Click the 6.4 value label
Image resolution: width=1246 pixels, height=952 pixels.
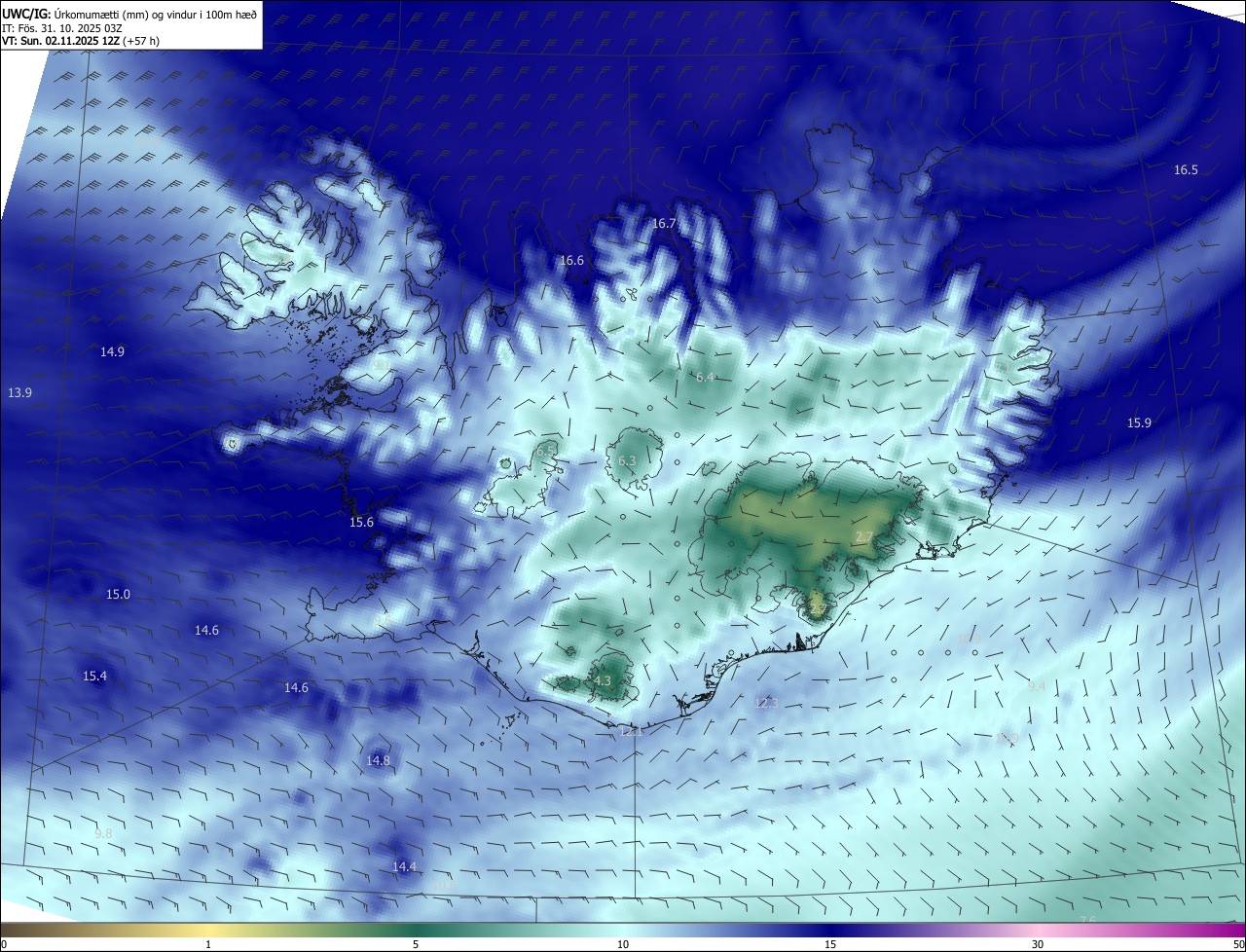click(x=705, y=378)
